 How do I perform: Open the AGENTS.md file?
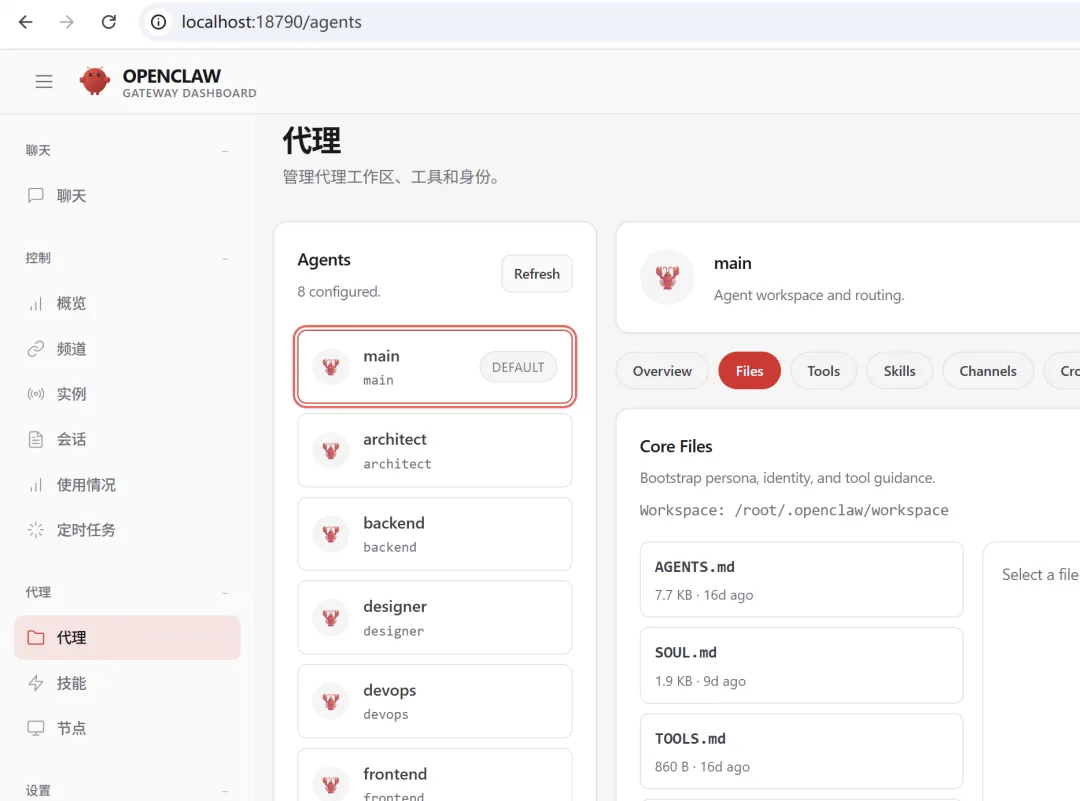(x=801, y=580)
